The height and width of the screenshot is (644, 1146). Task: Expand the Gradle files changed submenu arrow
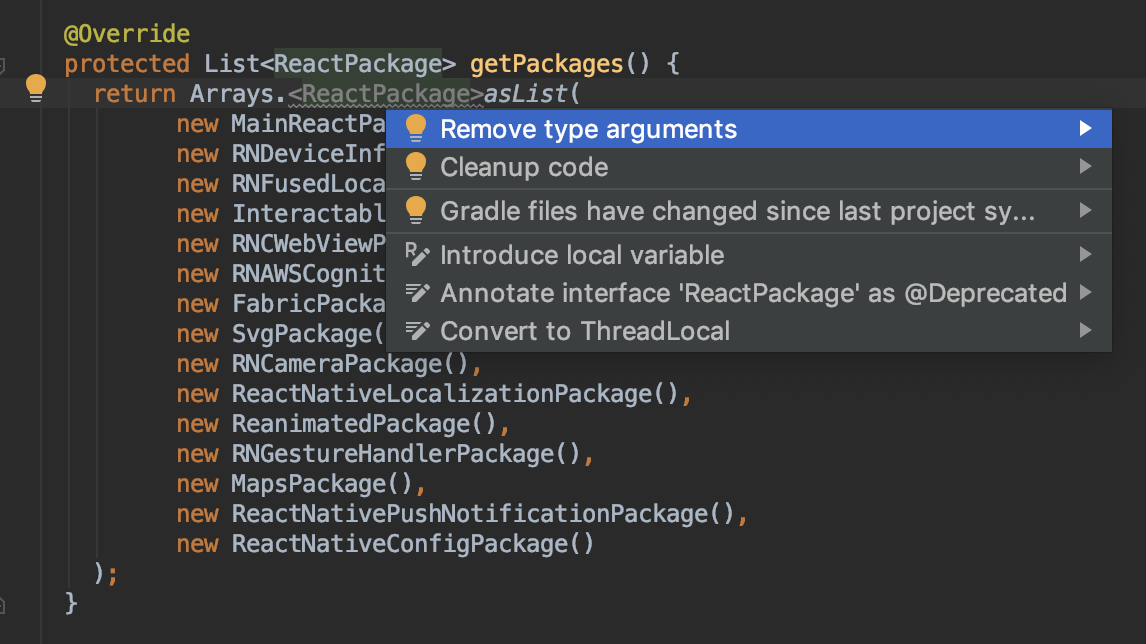(x=1085, y=211)
